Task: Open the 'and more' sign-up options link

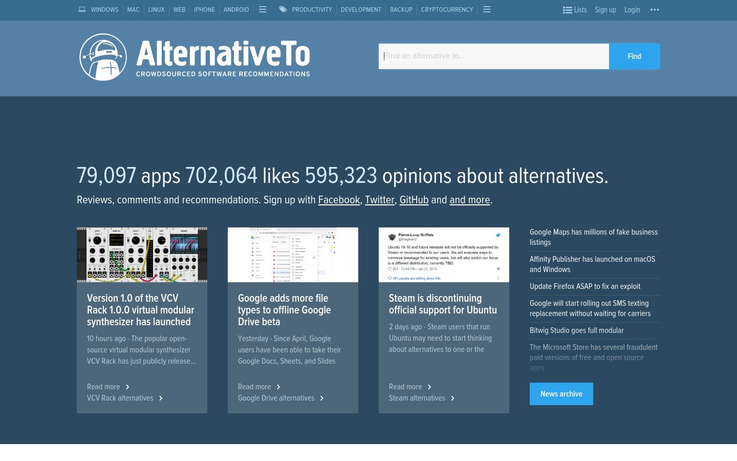Action: point(470,200)
